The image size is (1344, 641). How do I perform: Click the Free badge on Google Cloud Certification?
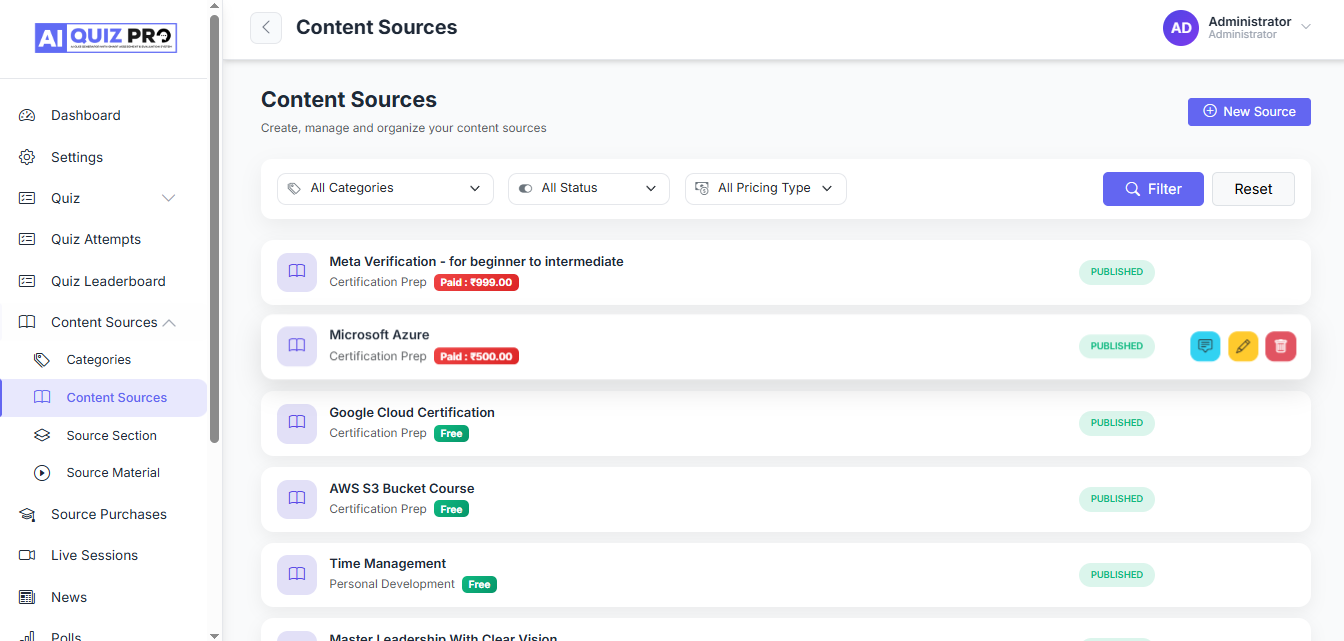(x=452, y=433)
